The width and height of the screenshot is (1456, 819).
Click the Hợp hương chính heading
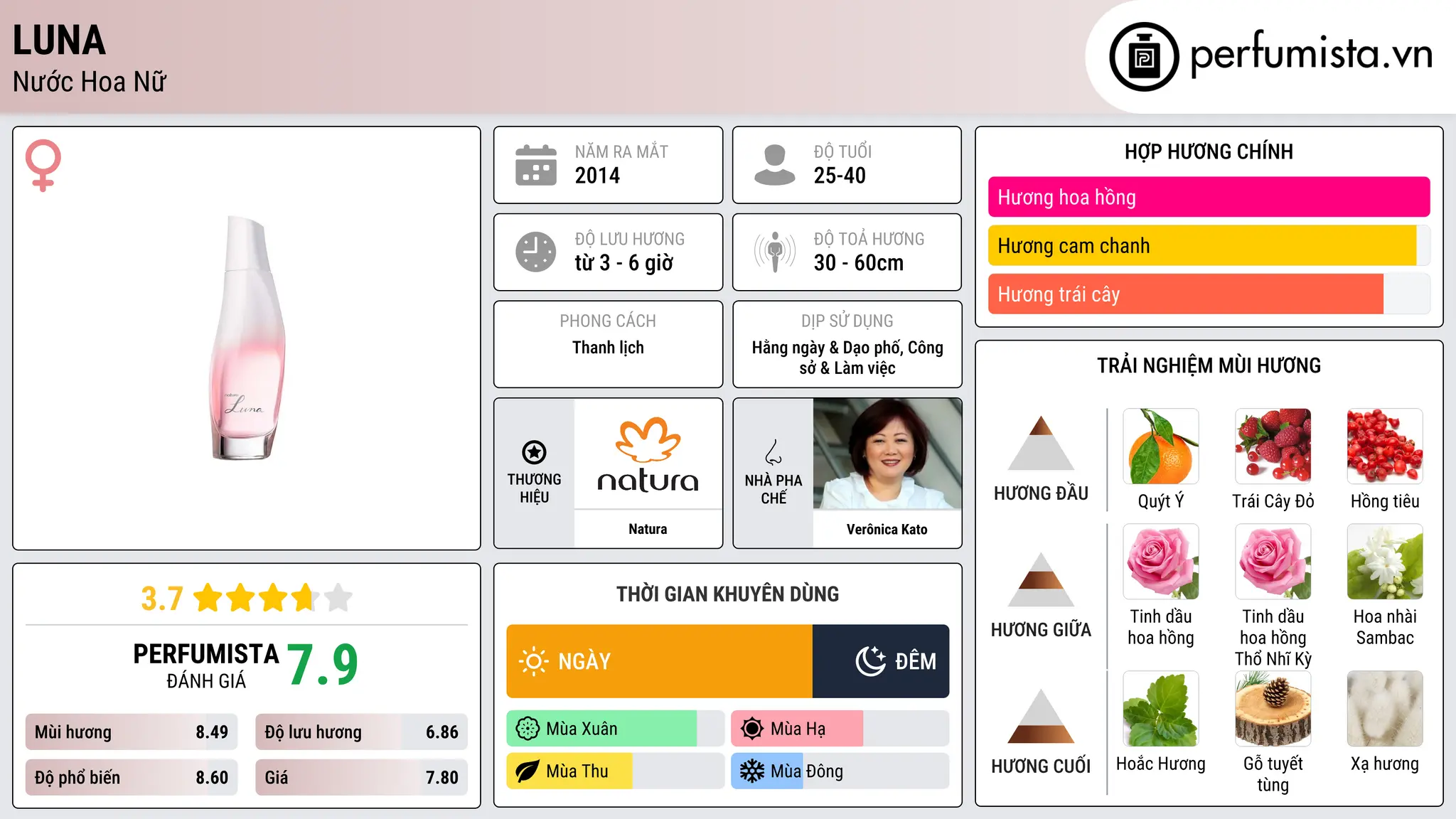pos(1209,151)
